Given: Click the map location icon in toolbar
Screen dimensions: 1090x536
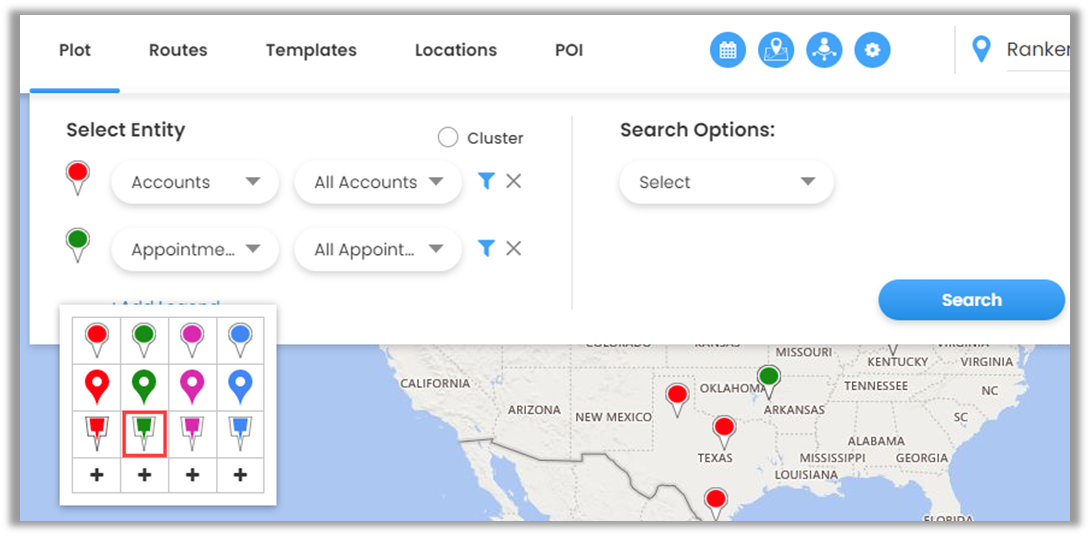Looking at the screenshot, I should pyautogui.click(x=776, y=50).
